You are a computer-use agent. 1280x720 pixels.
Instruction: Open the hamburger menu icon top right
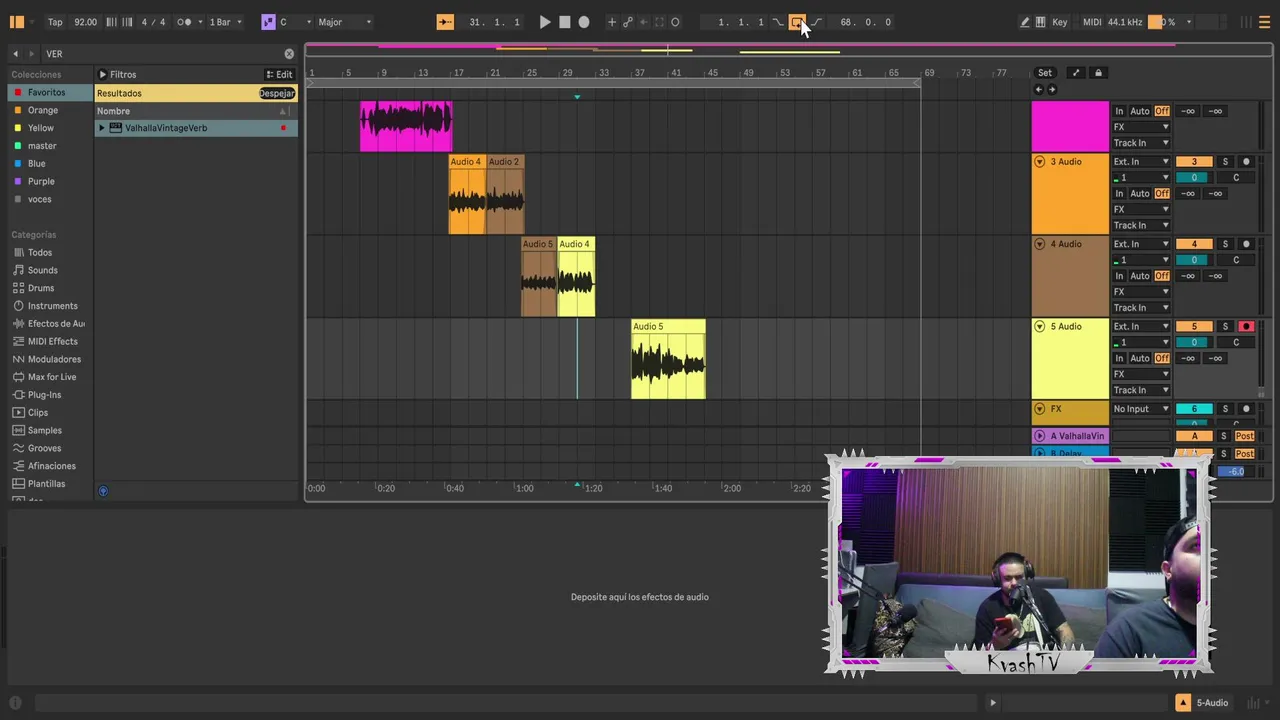[1264, 22]
